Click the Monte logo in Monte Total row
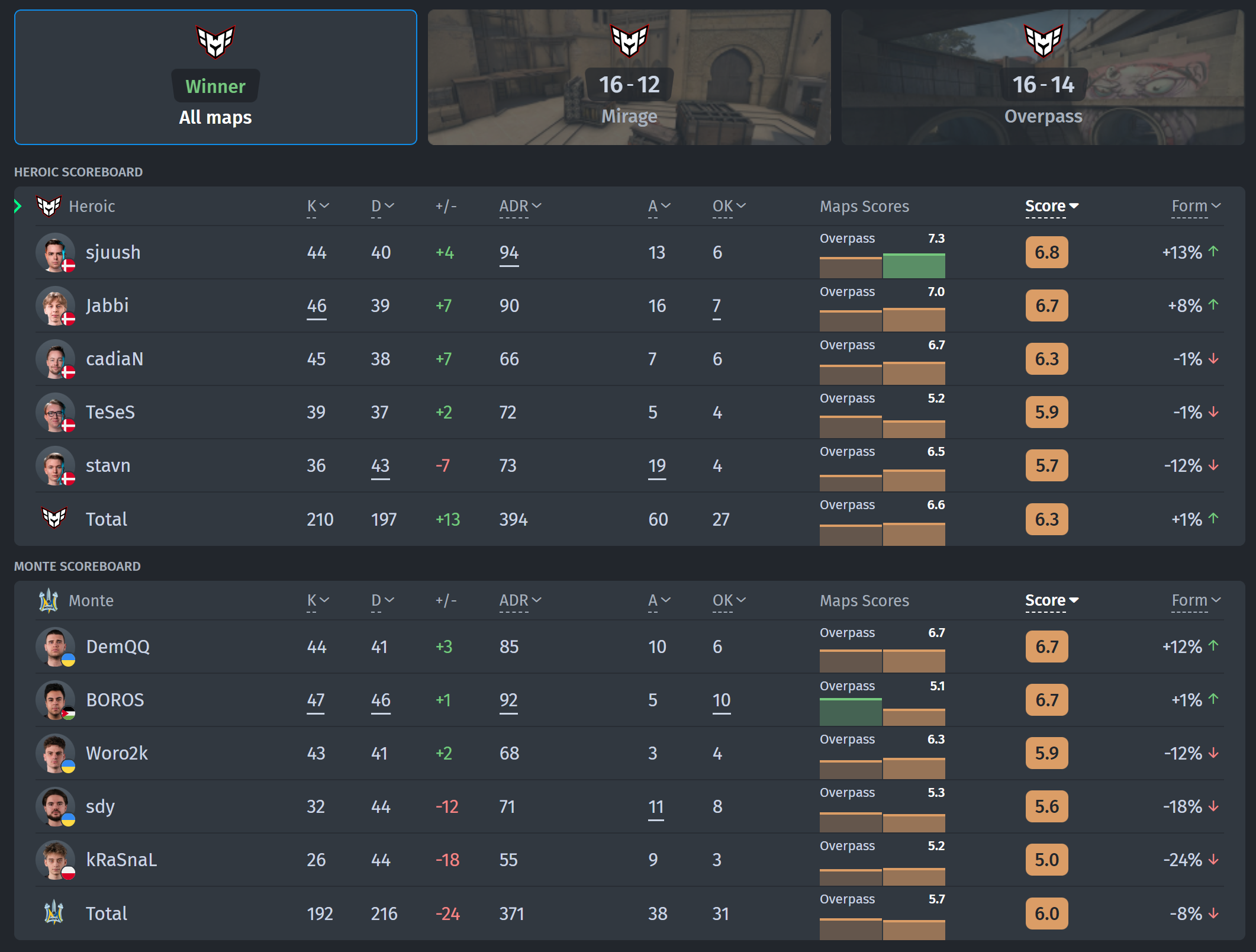1256x952 pixels. pos(54,912)
